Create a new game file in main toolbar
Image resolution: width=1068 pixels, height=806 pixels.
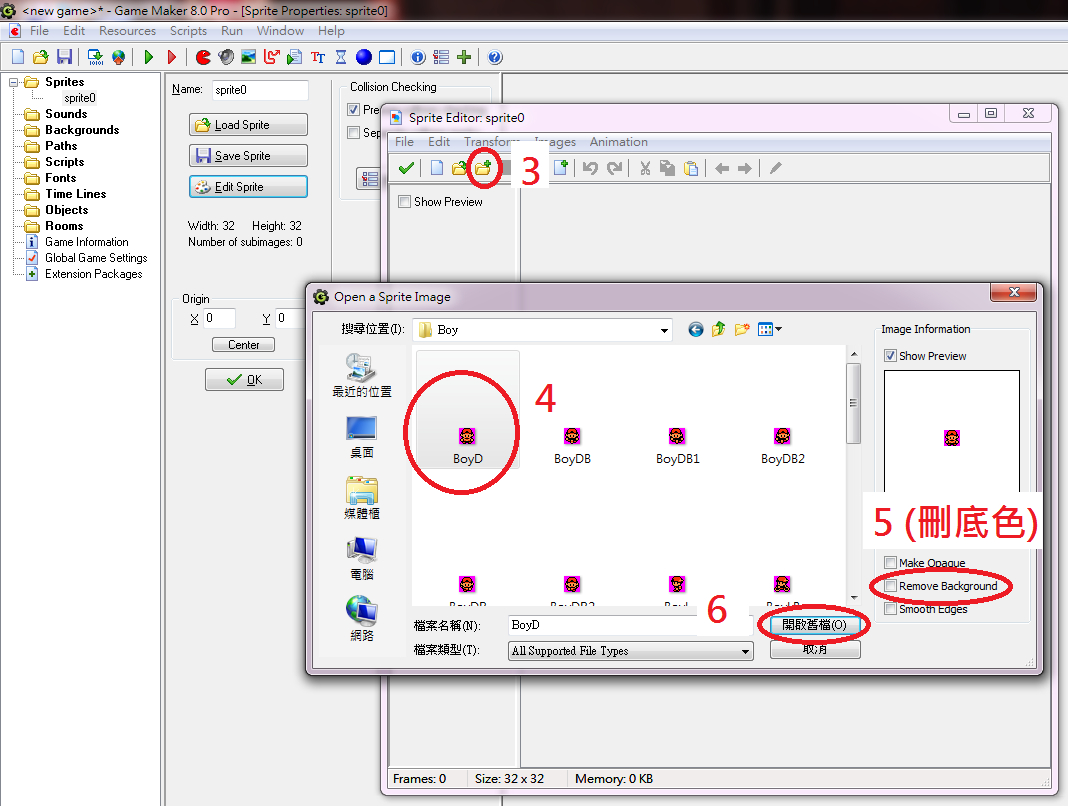pyautogui.click(x=18, y=57)
